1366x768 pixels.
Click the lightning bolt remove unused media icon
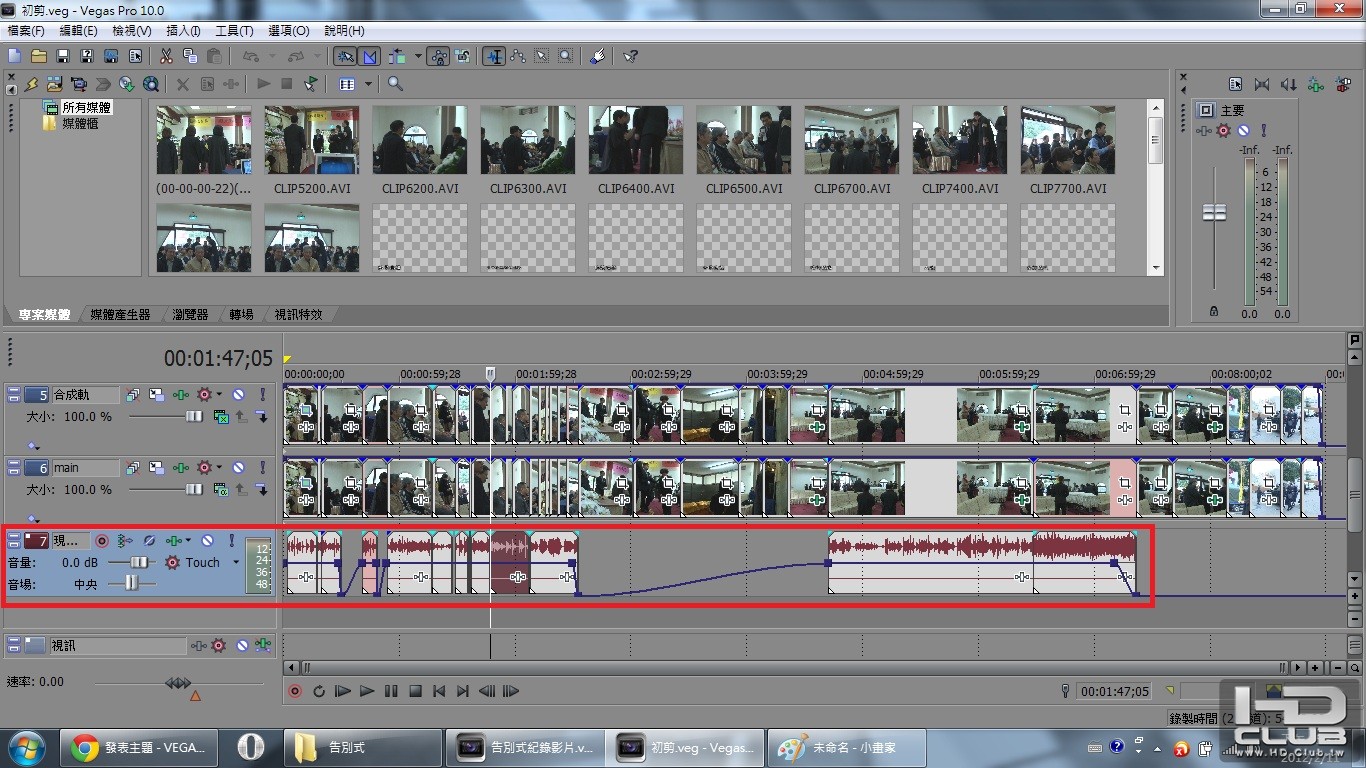(31, 84)
